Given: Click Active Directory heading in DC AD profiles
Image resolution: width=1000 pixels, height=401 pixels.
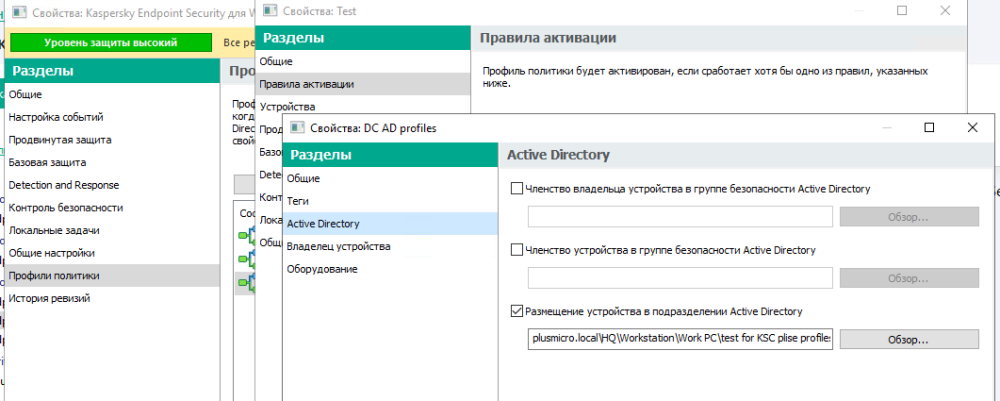Looking at the screenshot, I should (x=558, y=155).
